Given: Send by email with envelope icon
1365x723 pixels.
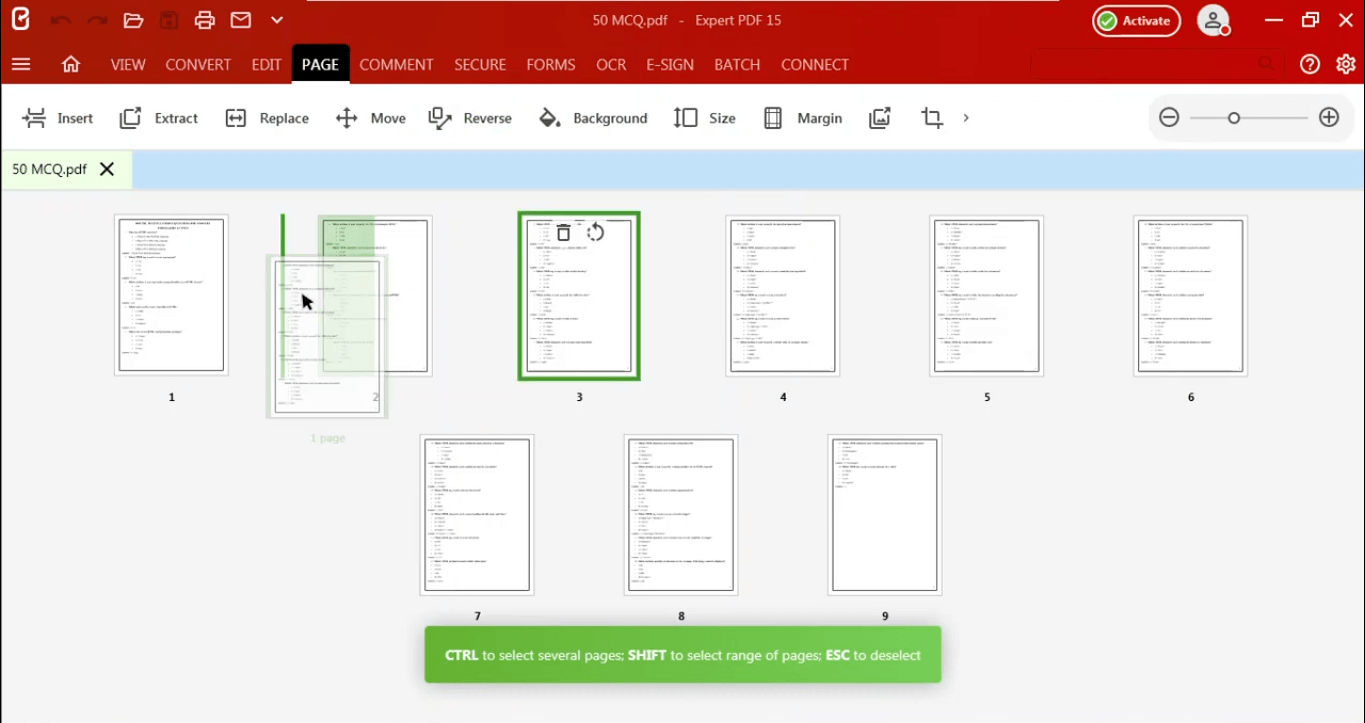Looking at the screenshot, I should (x=241, y=20).
